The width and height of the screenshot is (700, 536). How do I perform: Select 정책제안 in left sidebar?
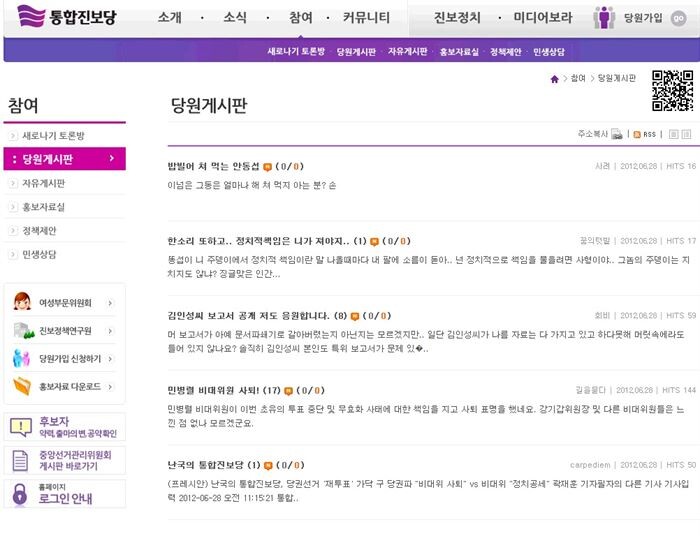[x=39, y=231]
